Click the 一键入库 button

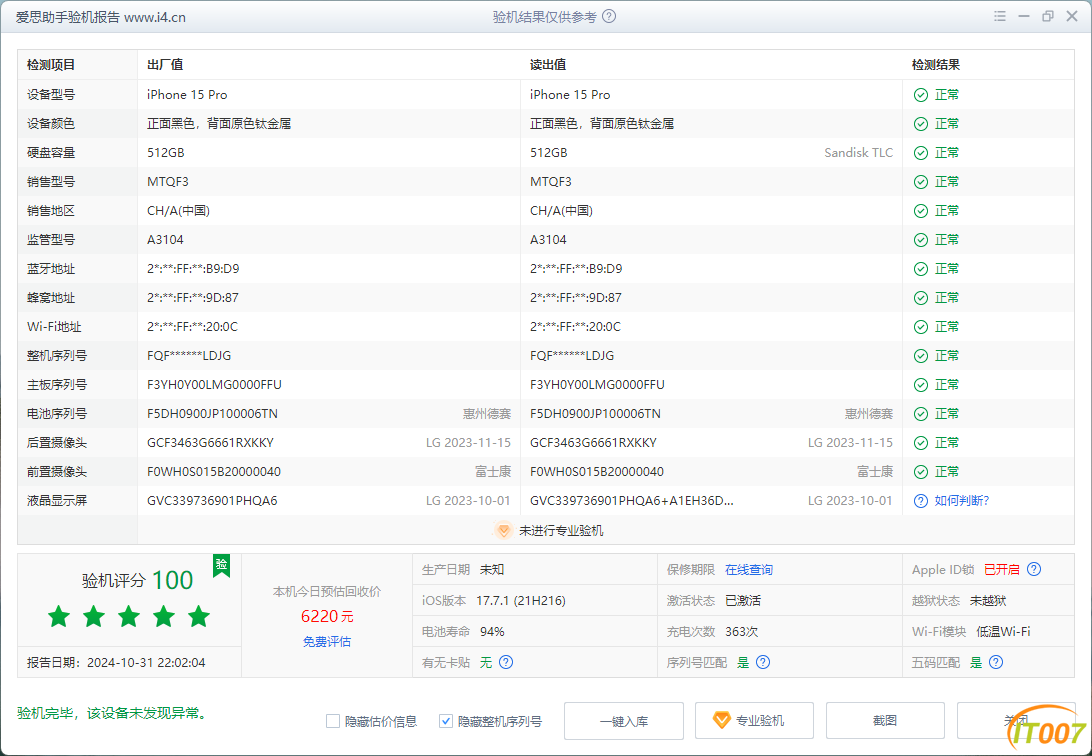pos(624,721)
